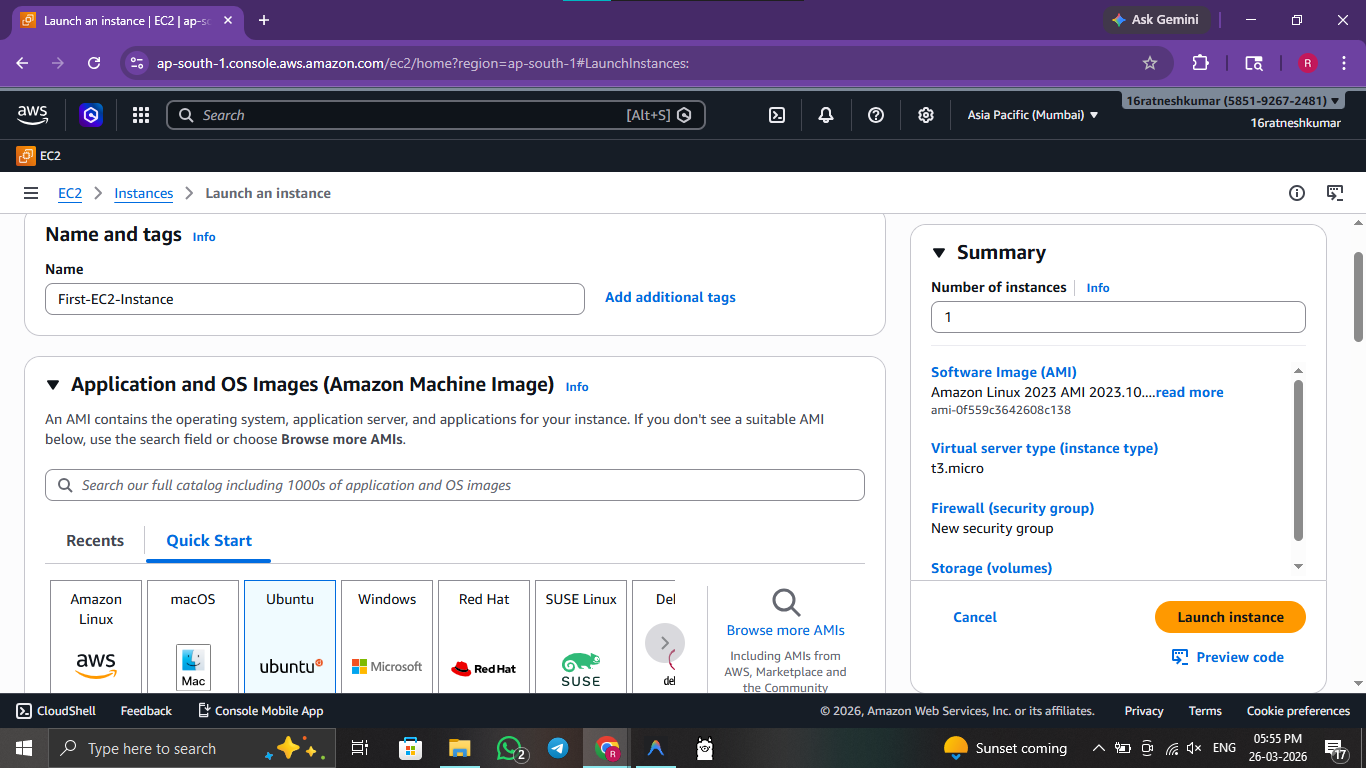Collapse the Summary panel
1366x768 pixels.
coord(939,253)
